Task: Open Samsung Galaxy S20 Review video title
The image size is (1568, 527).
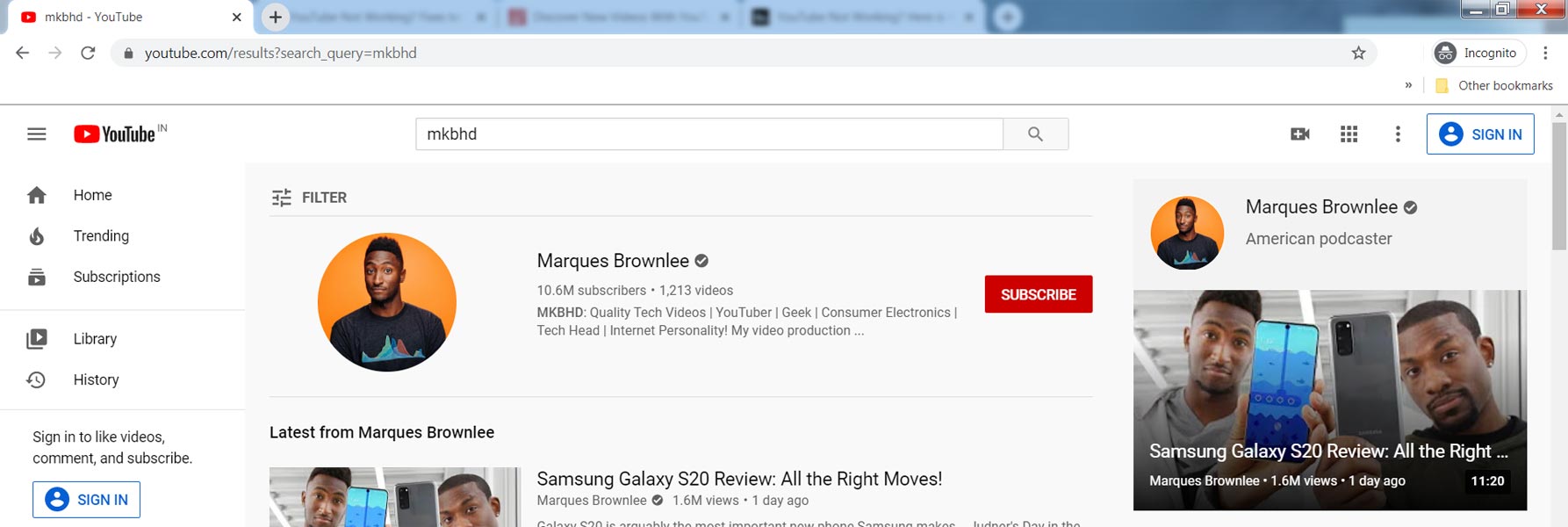Action: coord(739,479)
